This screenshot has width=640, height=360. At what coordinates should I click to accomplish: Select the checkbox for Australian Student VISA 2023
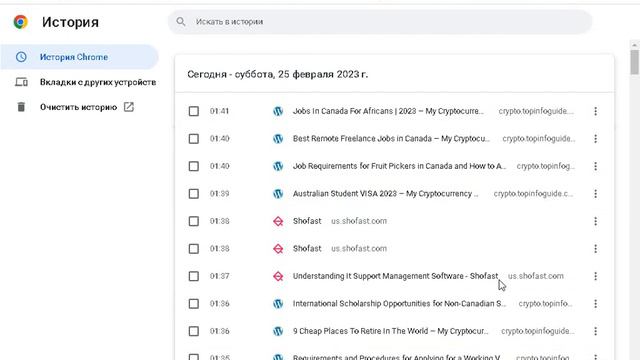pyautogui.click(x=194, y=193)
